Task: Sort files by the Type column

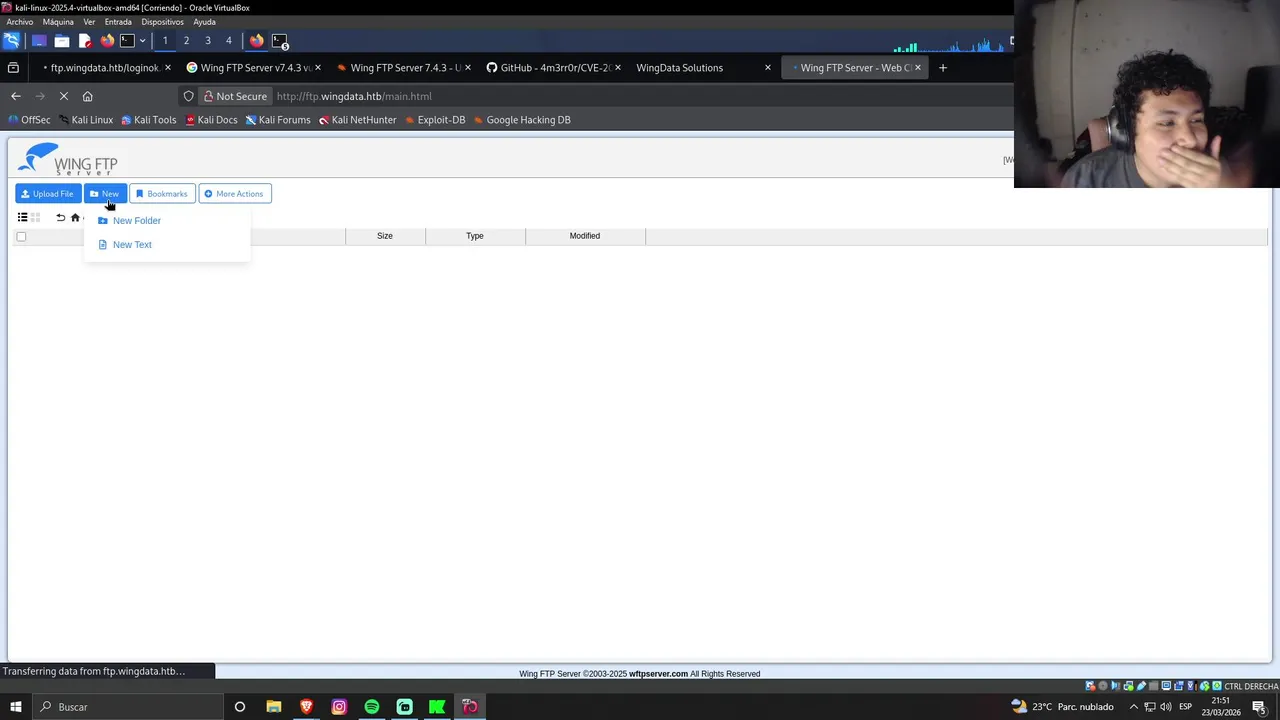Action: coord(475,236)
